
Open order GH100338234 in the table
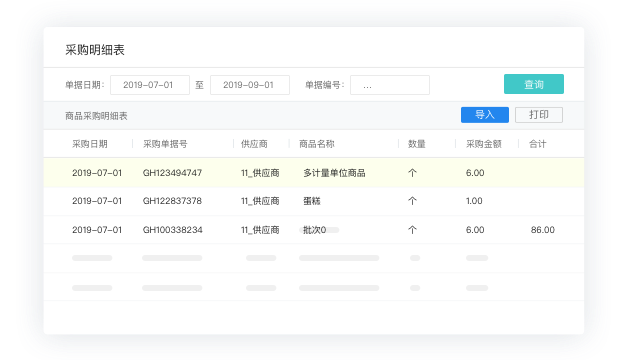coord(173,230)
